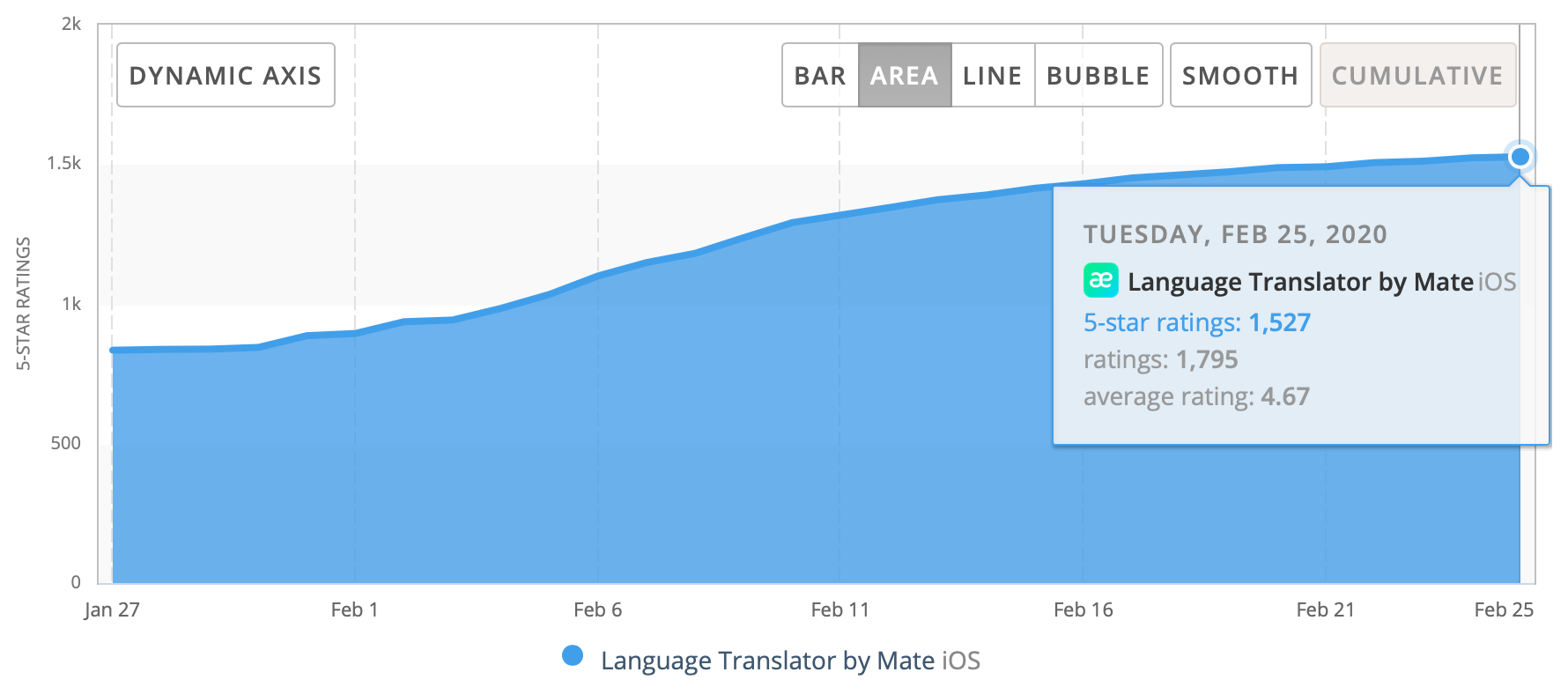Toggle the Smooth option
The height and width of the screenshot is (687, 1568).
[1240, 75]
